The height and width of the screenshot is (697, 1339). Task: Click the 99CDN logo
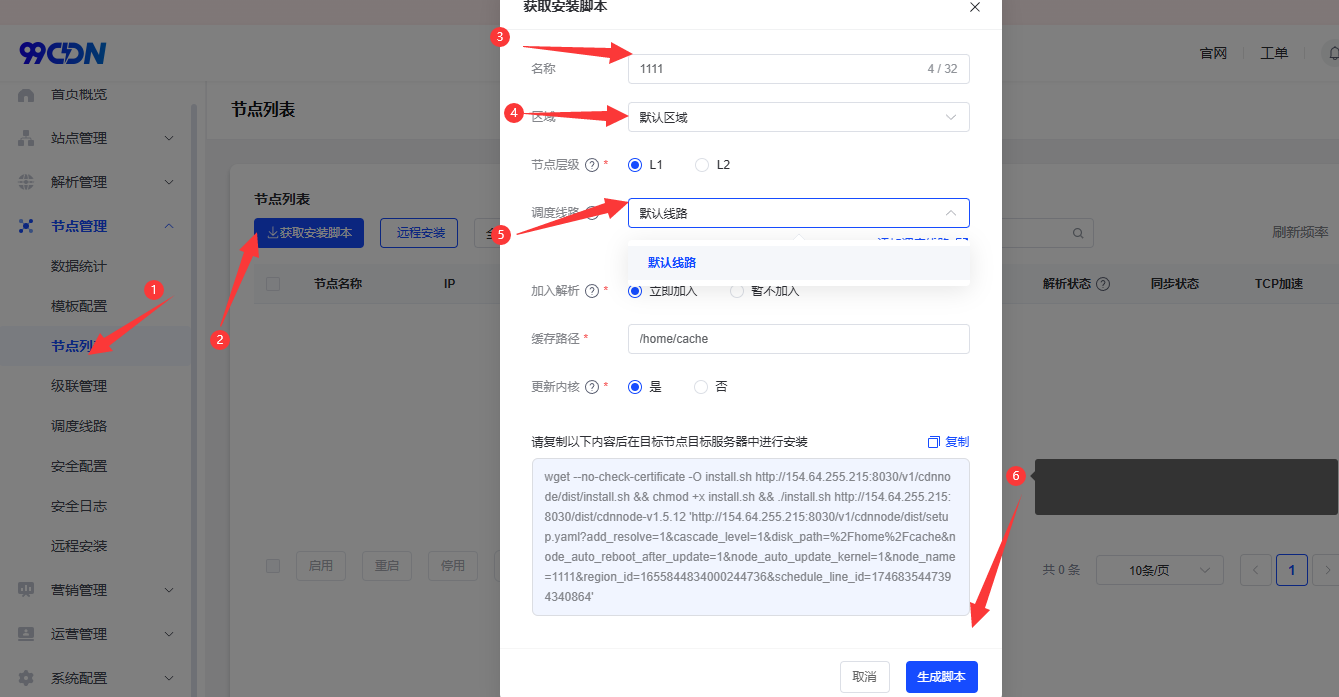click(62, 53)
